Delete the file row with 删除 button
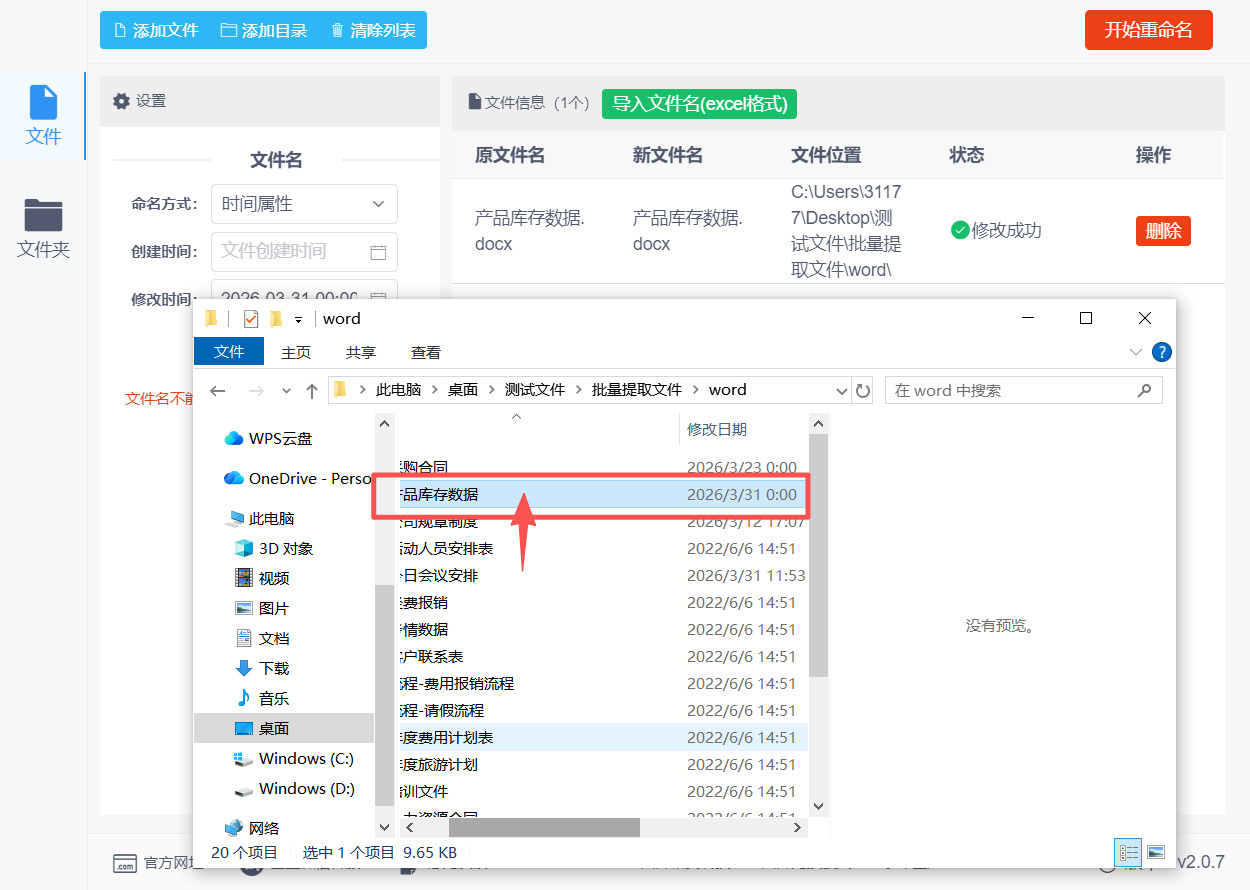 1162,231
